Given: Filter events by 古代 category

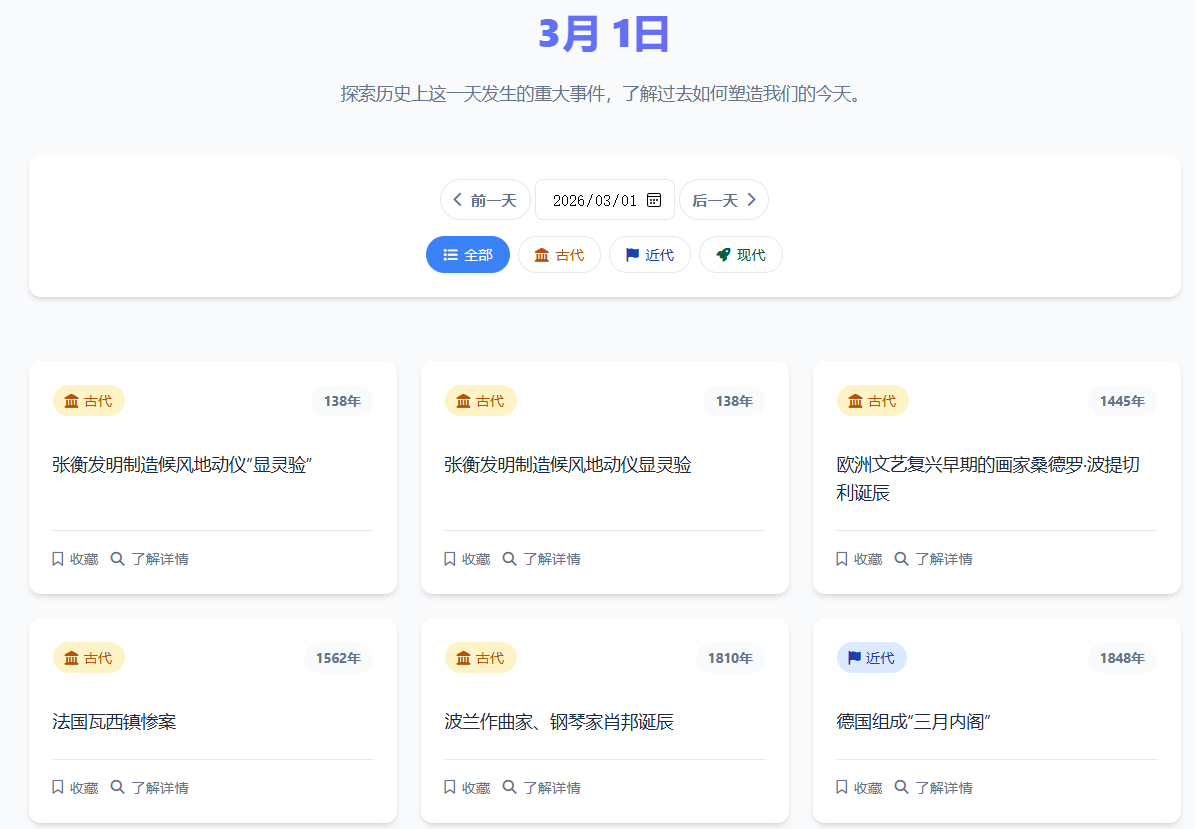Looking at the screenshot, I should [x=559, y=255].
